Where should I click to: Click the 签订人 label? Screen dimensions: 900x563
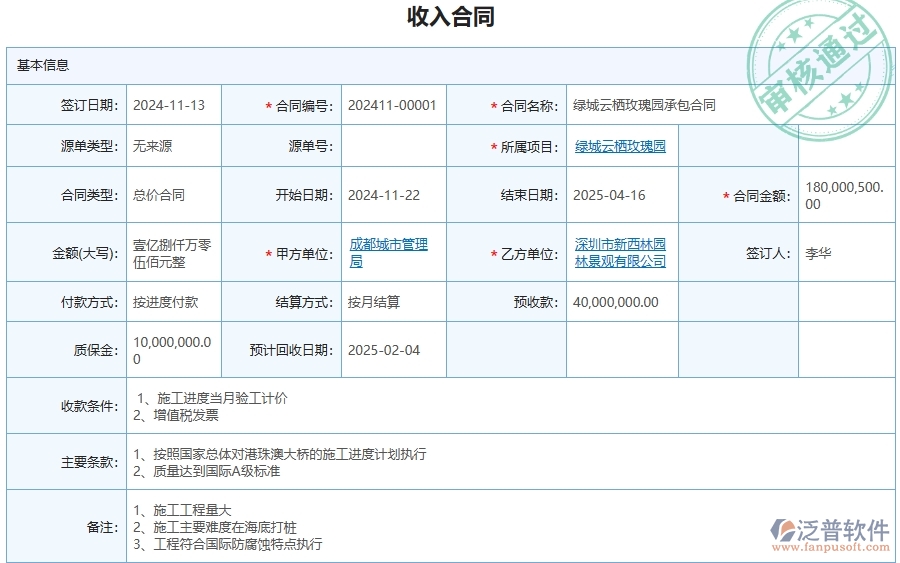pyautogui.click(x=769, y=253)
